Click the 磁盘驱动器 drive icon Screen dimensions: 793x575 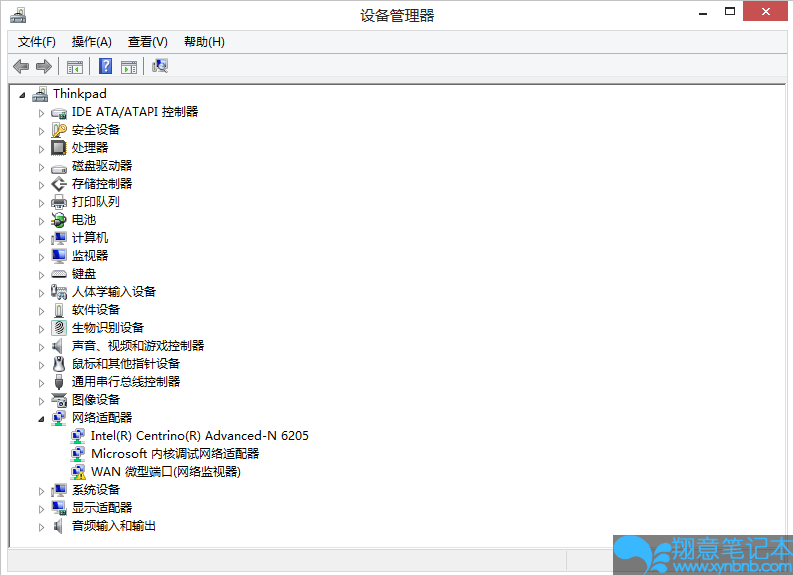pos(59,167)
